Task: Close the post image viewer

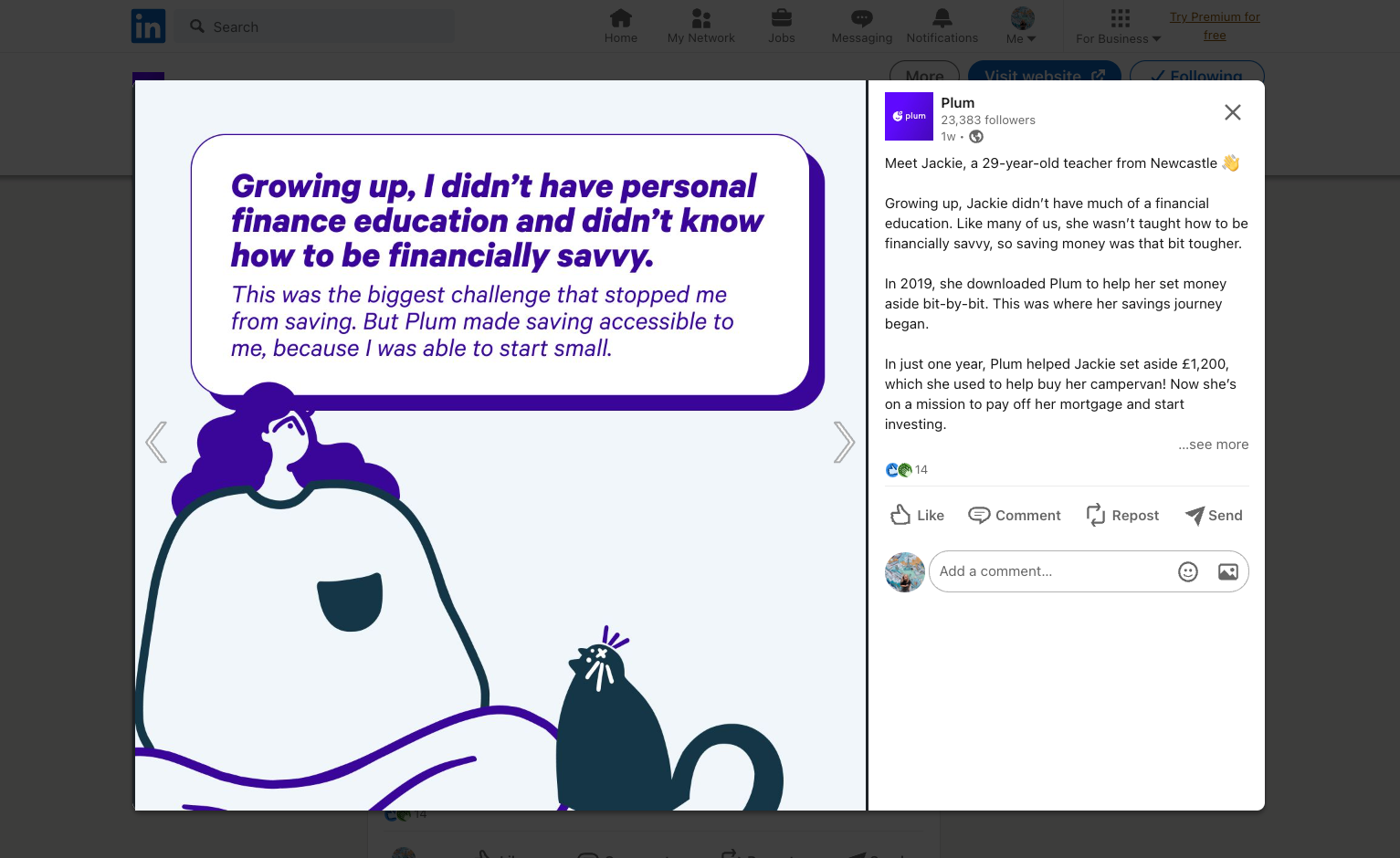Action: (1233, 112)
